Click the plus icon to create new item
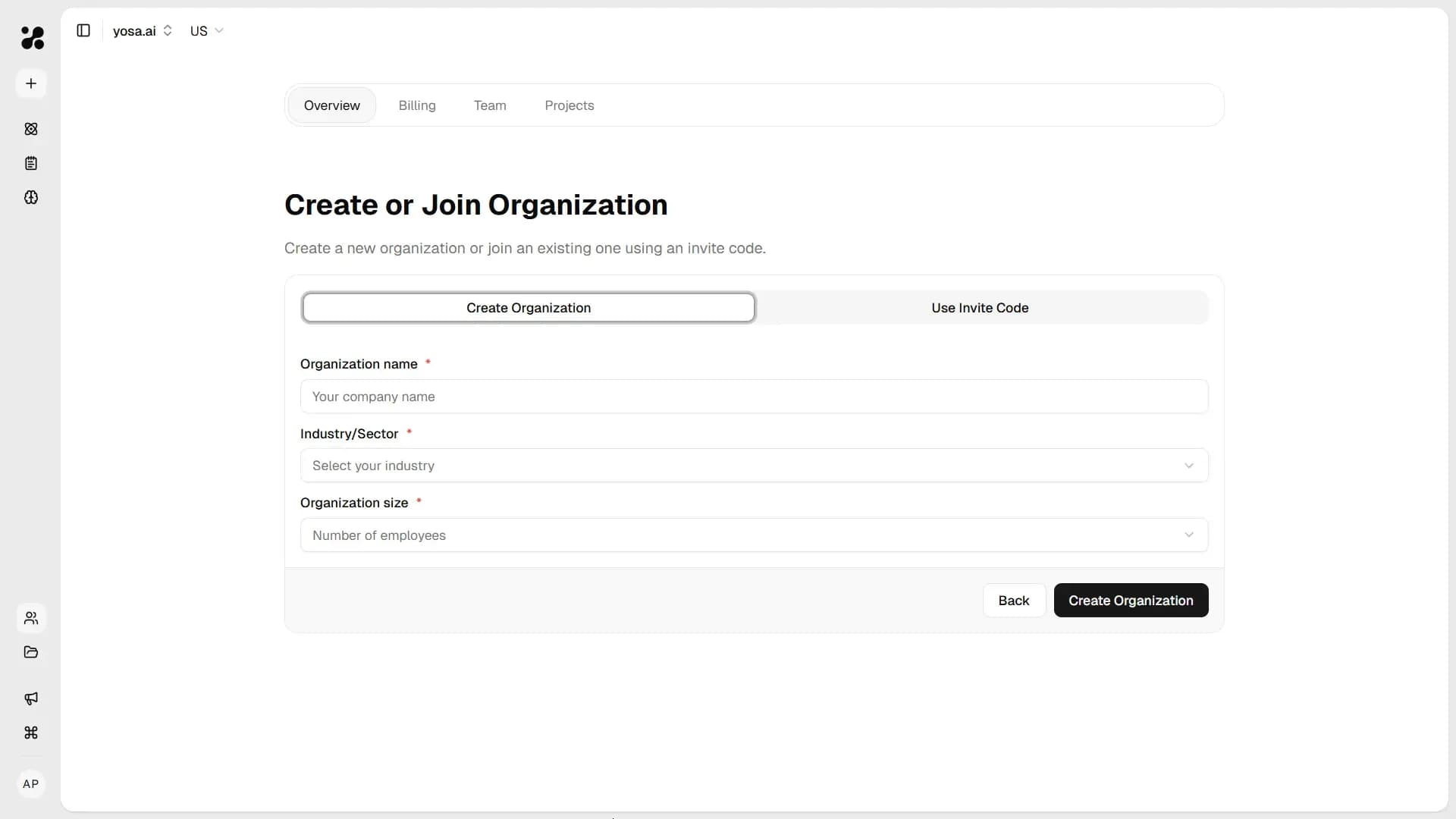Screen dimensions: 1456x819 coord(31,83)
